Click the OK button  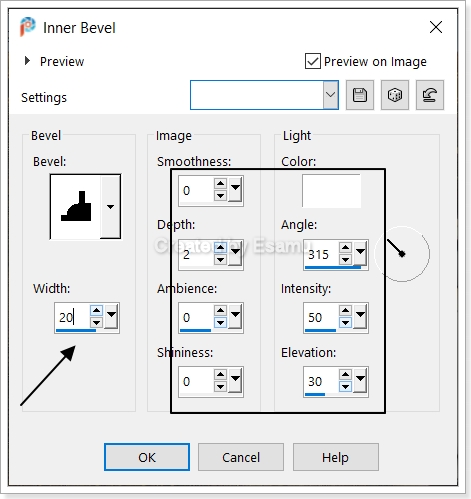(x=147, y=457)
